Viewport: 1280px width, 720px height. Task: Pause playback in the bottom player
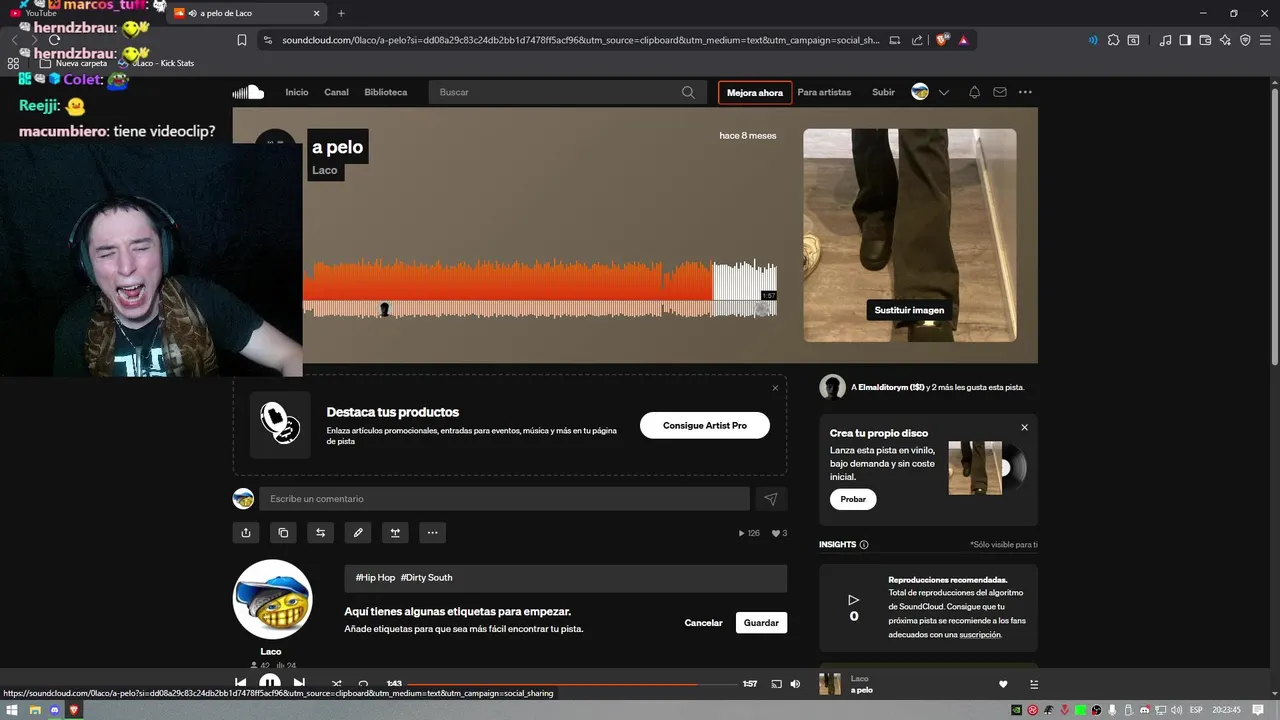pyautogui.click(x=270, y=684)
